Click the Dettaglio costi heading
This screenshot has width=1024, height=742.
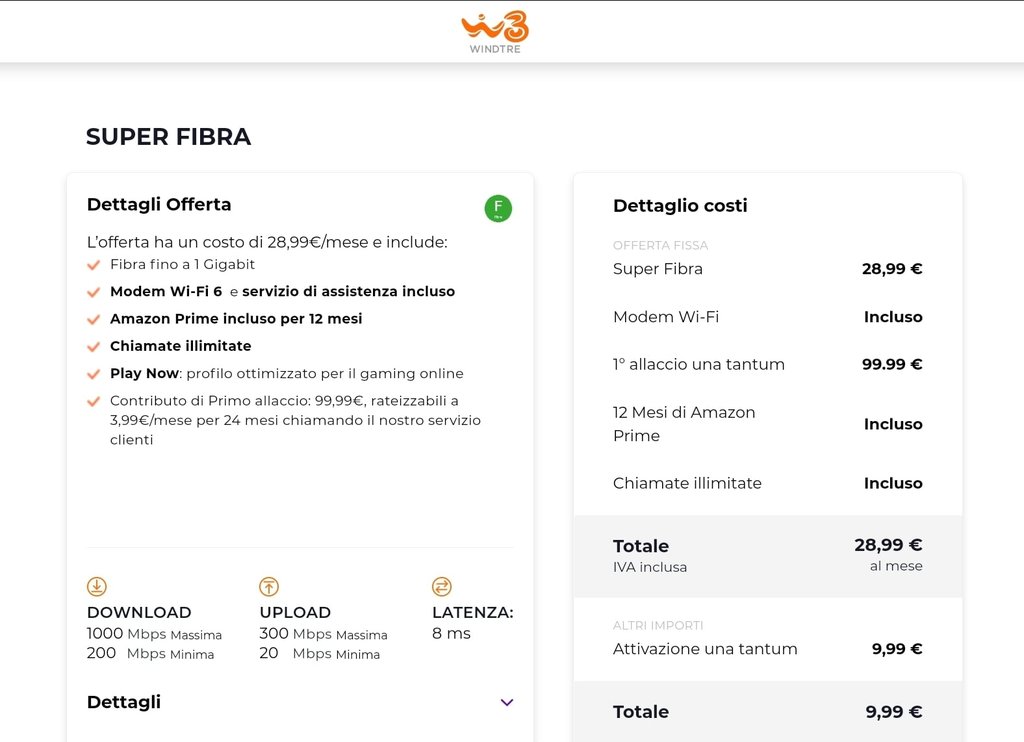tap(680, 206)
